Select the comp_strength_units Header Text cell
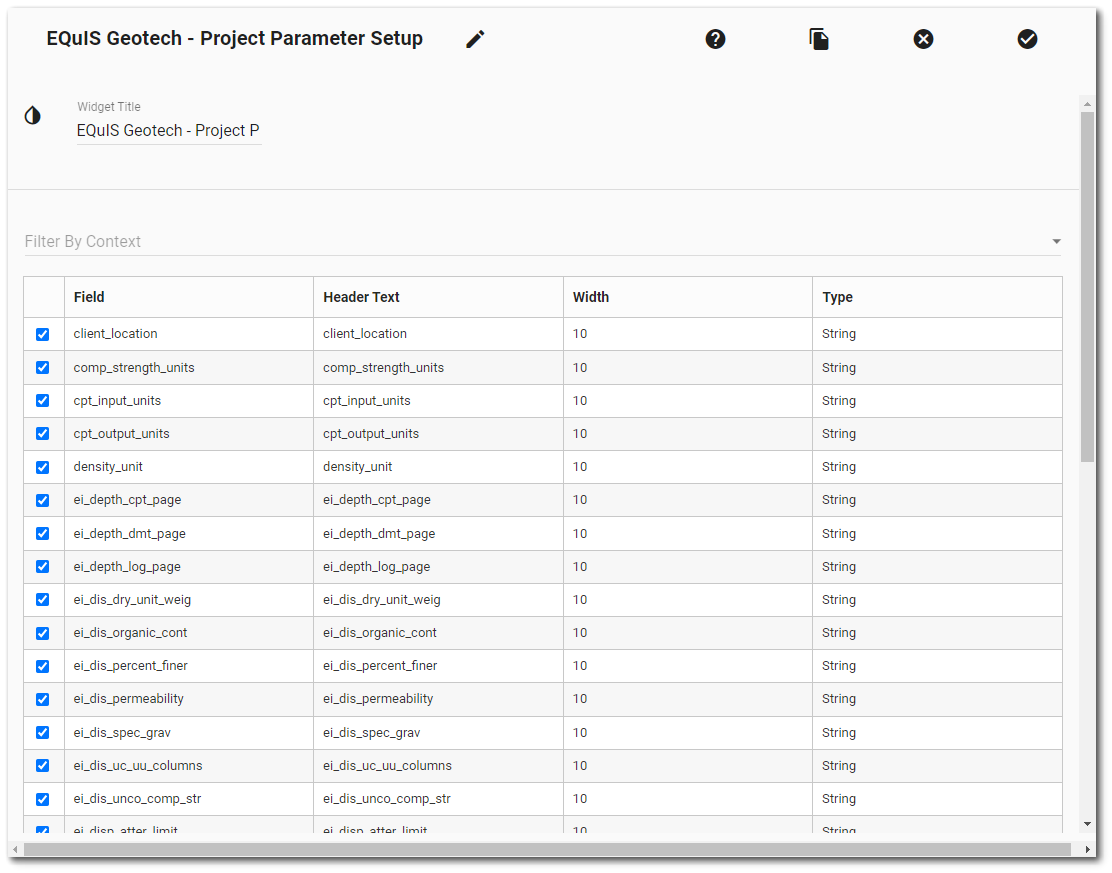Screen dimensions: 1112x873 click(x=438, y=367)
